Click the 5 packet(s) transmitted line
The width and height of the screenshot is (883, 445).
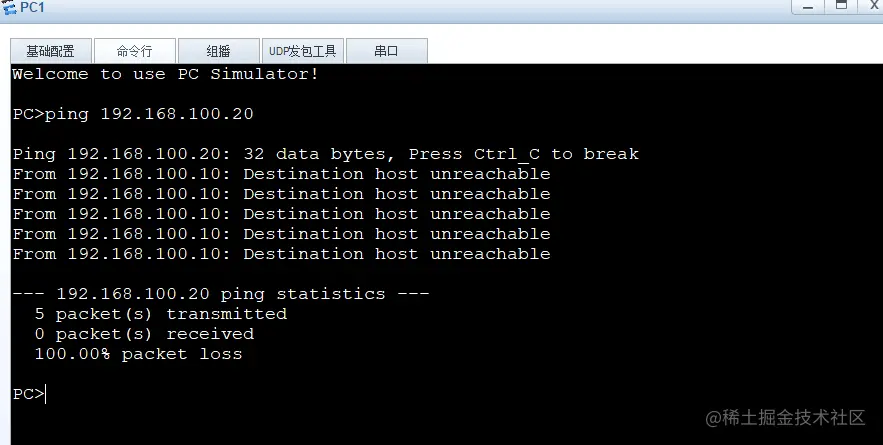(x=160, y=314)
